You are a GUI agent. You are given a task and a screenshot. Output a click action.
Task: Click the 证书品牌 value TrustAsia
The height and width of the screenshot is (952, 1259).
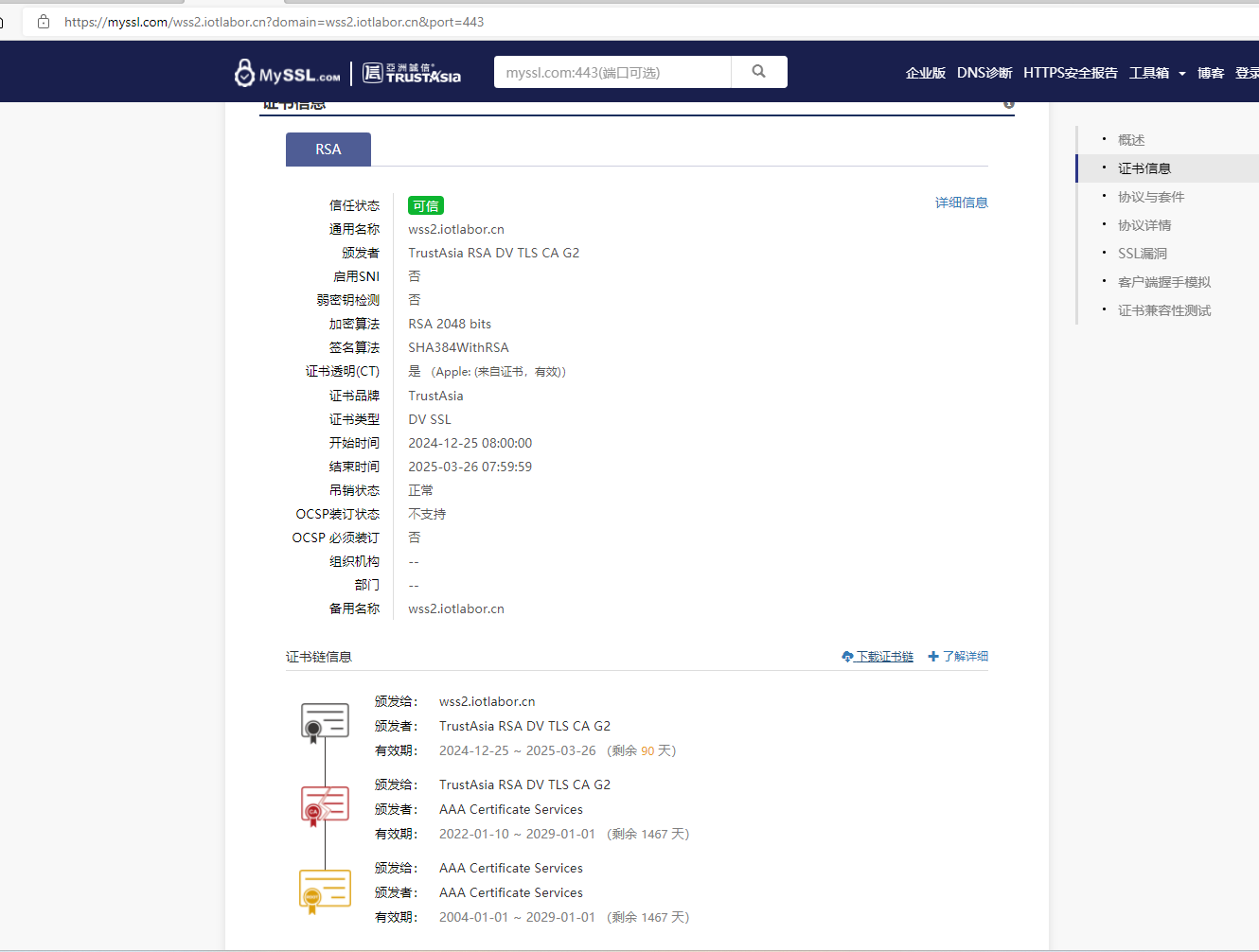(x=435, y=396)
